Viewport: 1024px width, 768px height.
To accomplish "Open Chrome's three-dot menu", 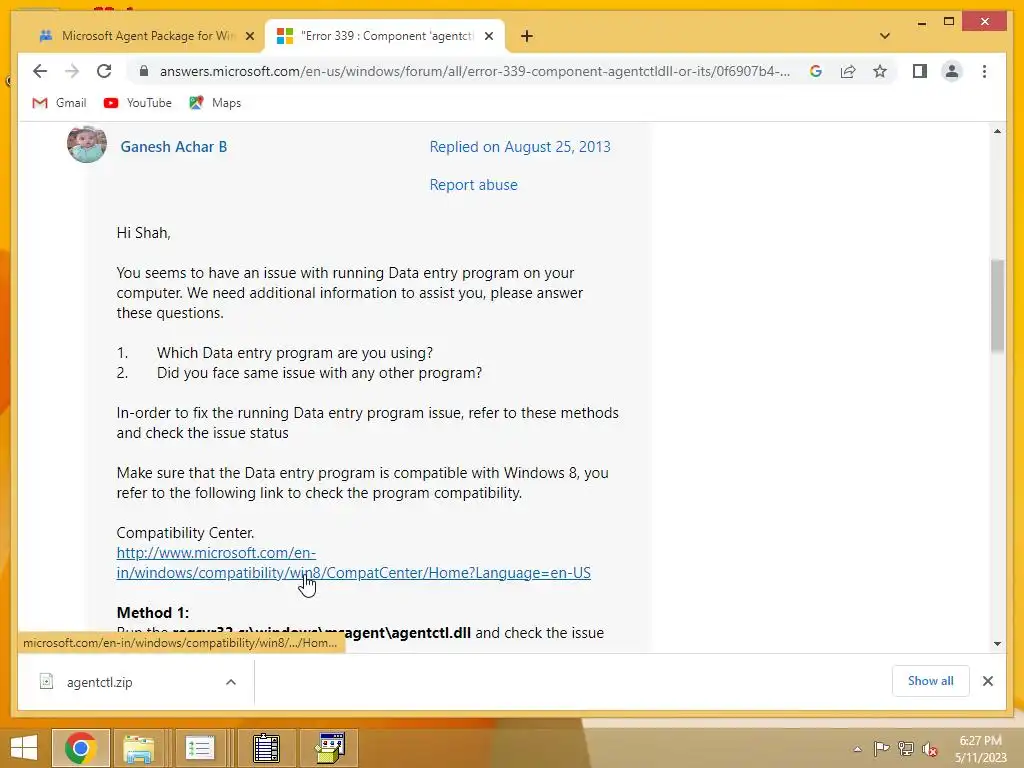I will pyautogui.click(x=984, y=71).
